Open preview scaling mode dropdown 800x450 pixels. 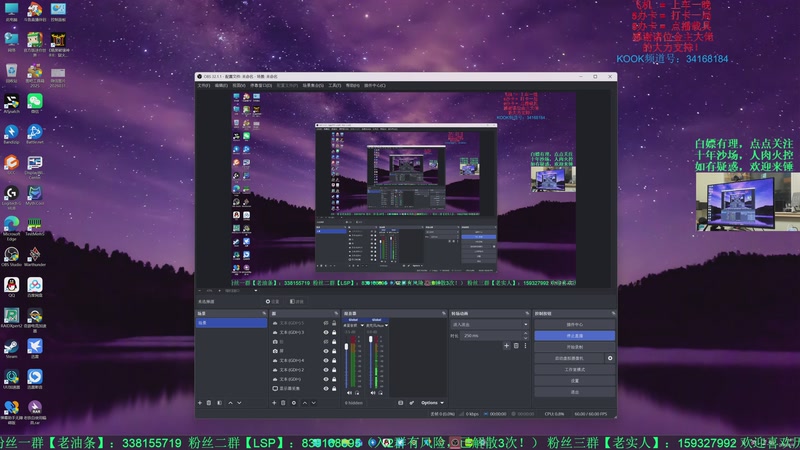pos(241,291)
